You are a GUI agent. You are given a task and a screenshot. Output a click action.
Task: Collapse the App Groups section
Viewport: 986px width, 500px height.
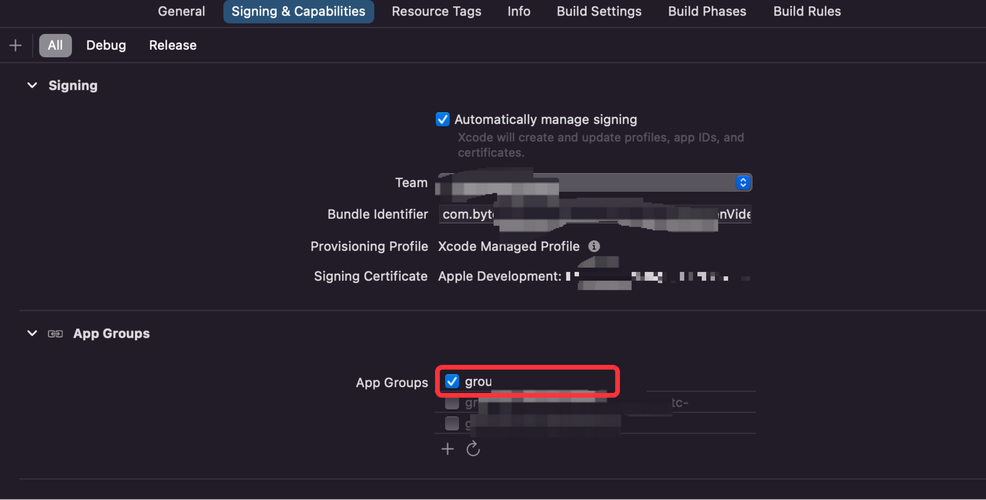[x=32, y=333]
